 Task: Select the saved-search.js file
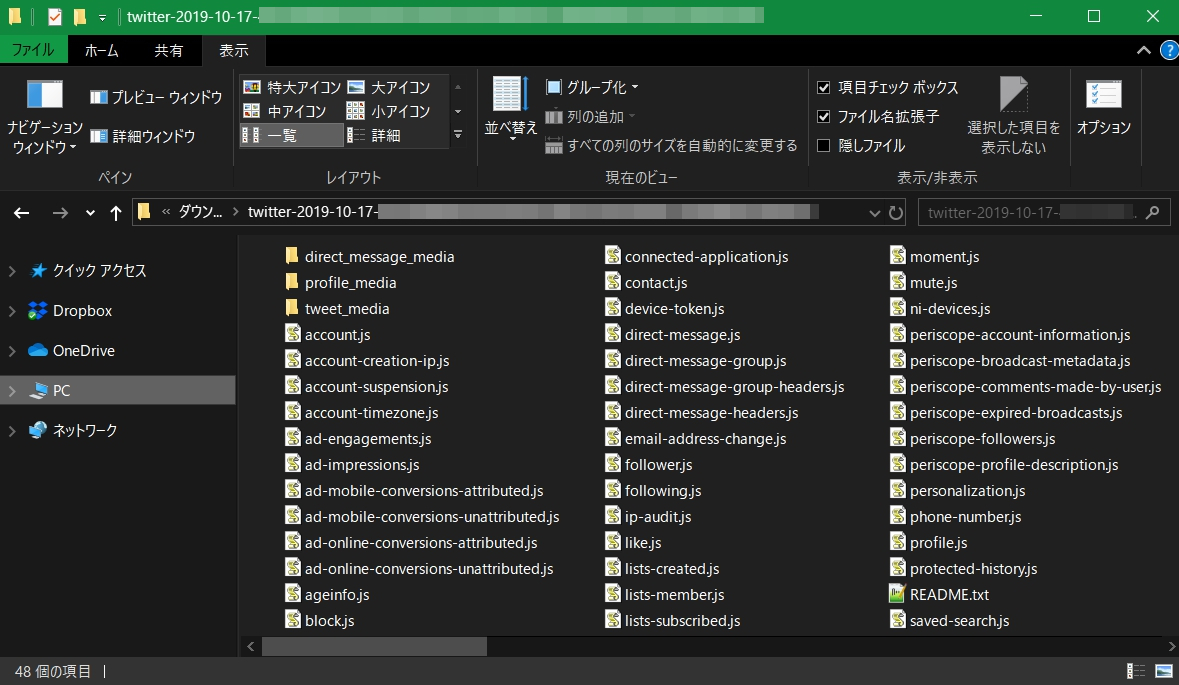coord(950,620)
